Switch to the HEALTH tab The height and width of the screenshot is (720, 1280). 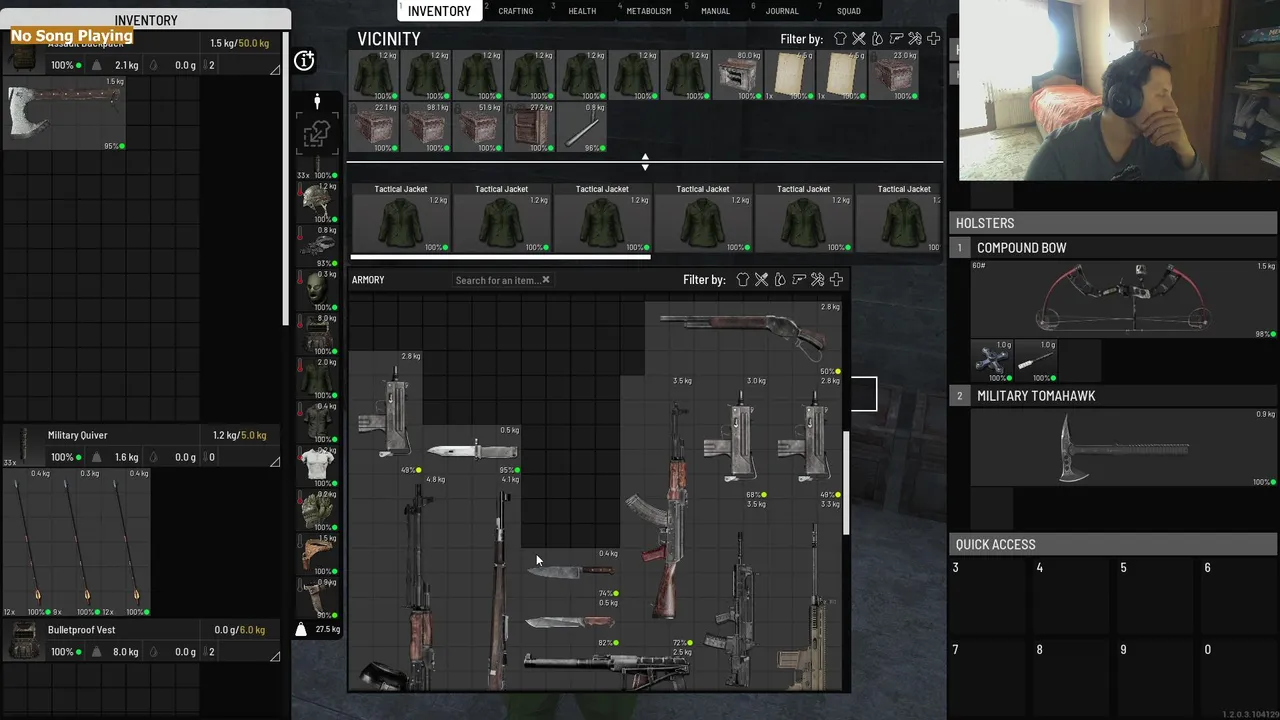tap(582, 11)
